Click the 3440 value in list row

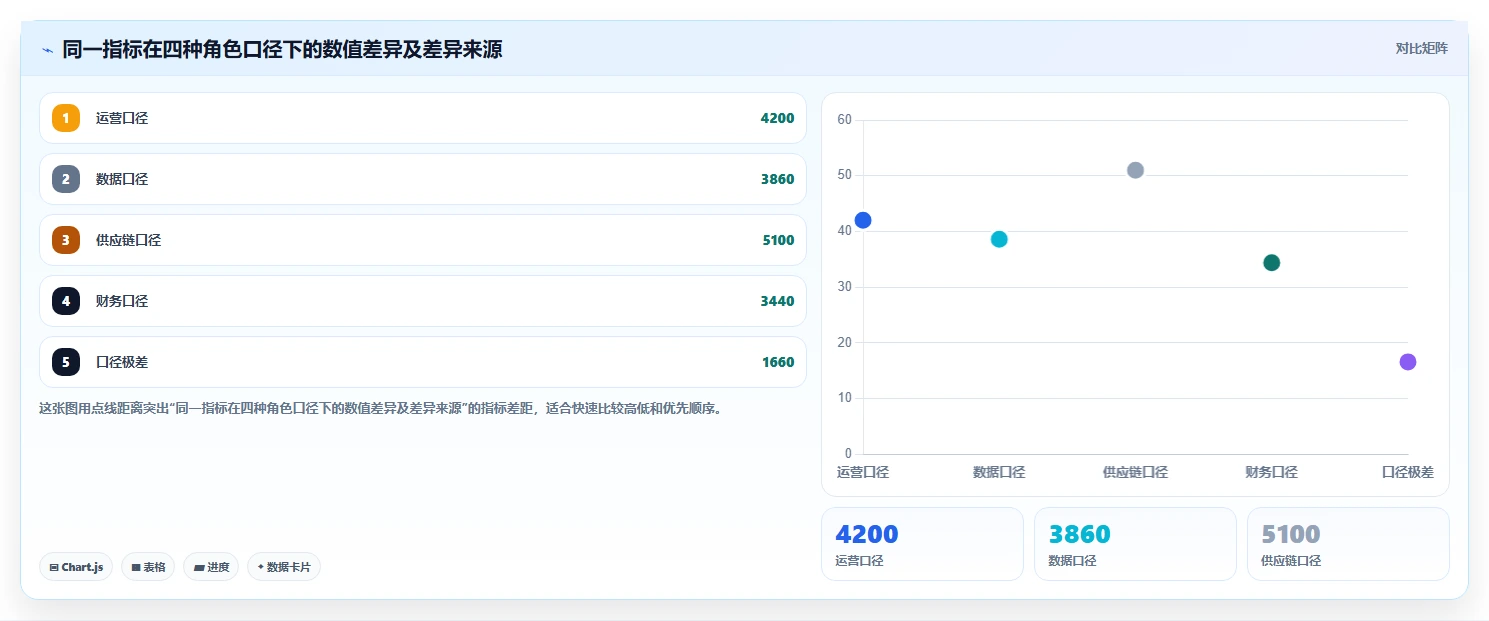tap(777, 301)
